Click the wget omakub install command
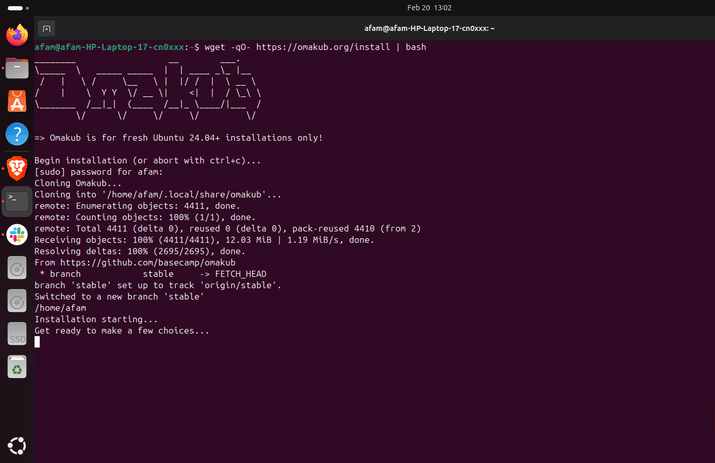This screenshot has height=463, width=715. (315, 47)
